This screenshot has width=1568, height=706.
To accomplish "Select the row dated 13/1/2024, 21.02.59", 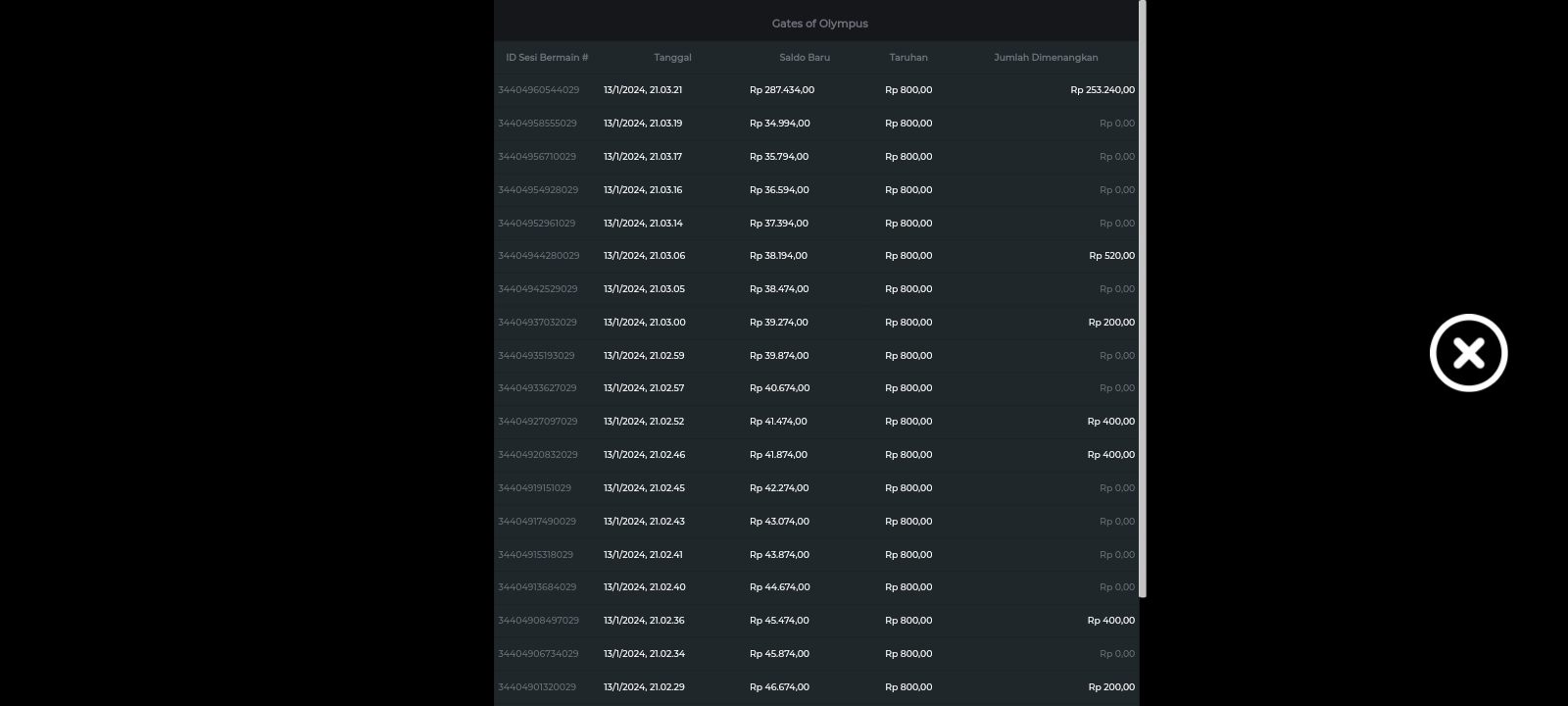I will tap(644, 356).
